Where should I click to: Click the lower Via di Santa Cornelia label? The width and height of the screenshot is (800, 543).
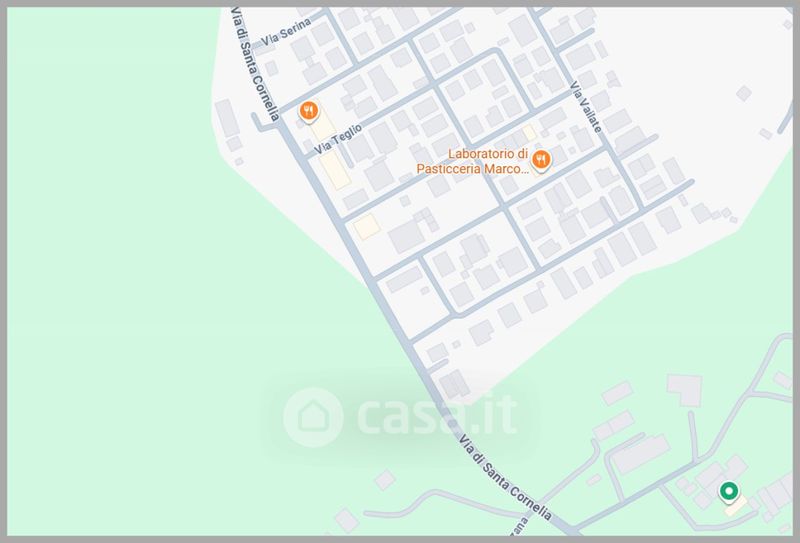pyautogui.click(x=505, y=477)
